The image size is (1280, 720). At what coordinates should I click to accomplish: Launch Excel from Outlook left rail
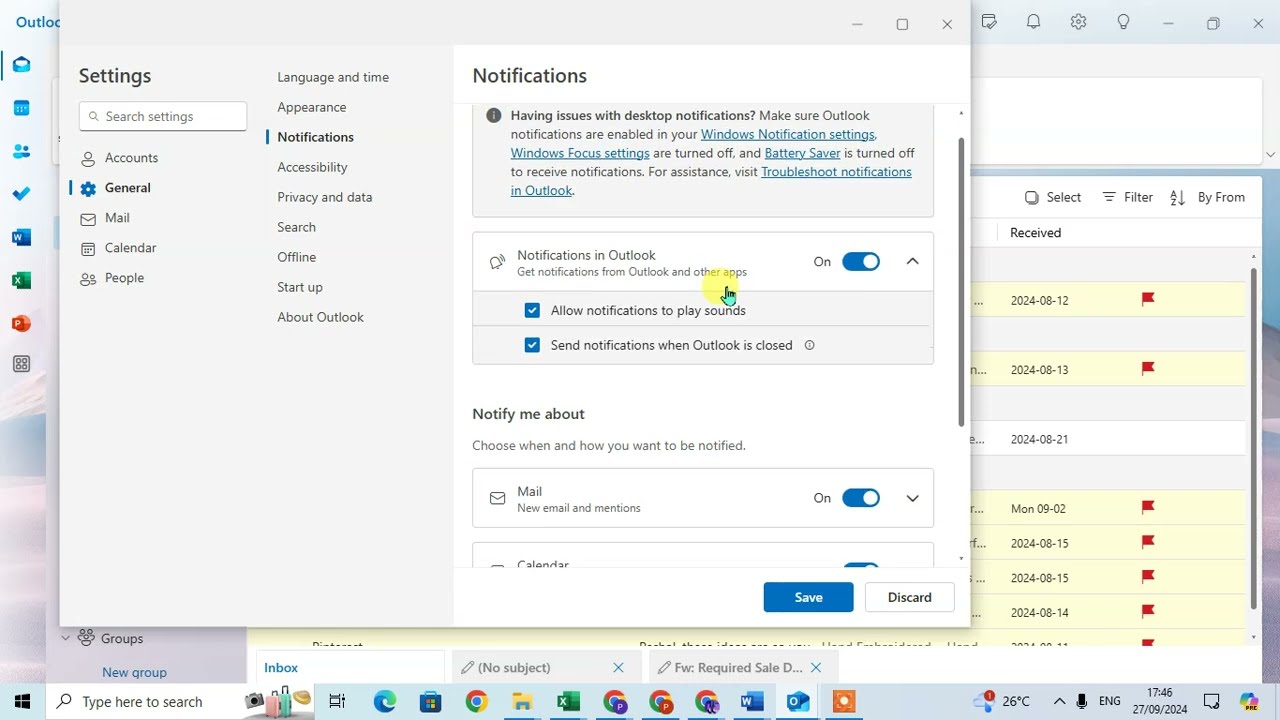tap(21, 281)
